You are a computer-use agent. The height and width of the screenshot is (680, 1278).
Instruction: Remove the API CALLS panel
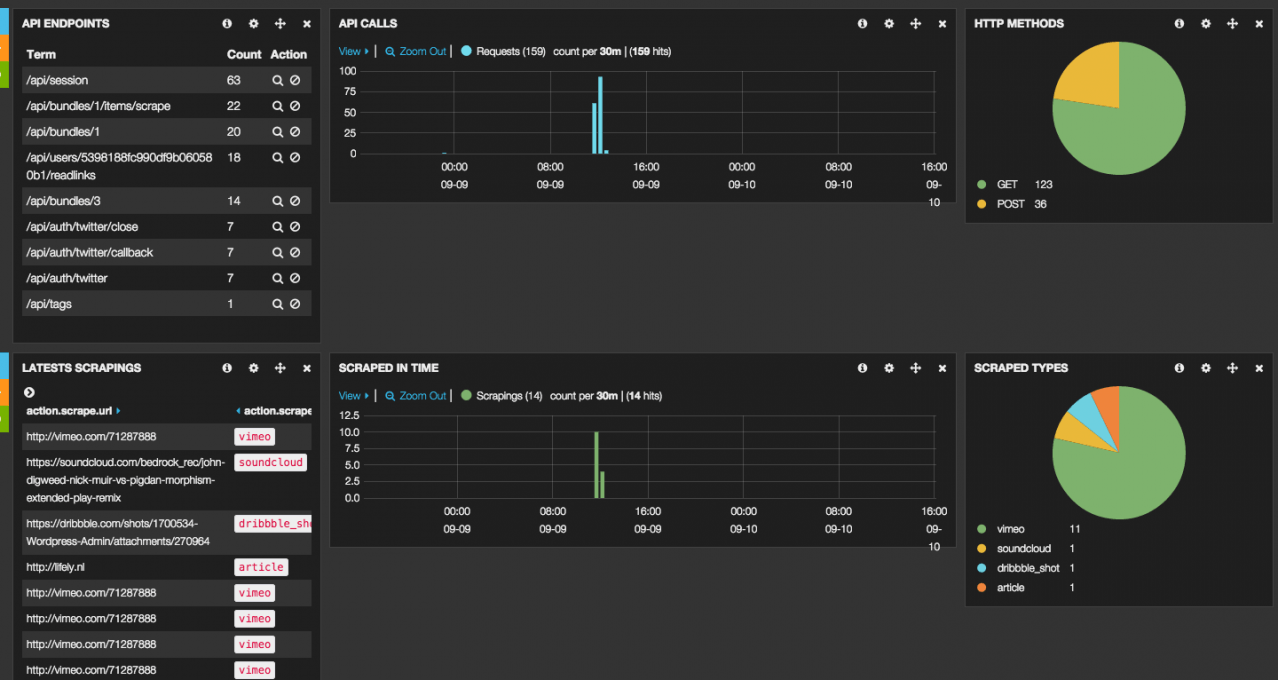942,23
